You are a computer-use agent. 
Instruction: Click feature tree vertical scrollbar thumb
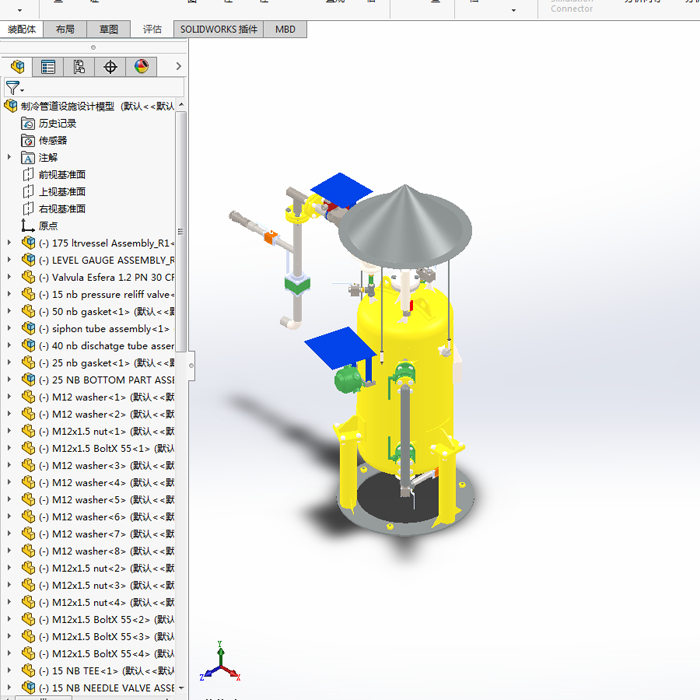tap(181, 232)
